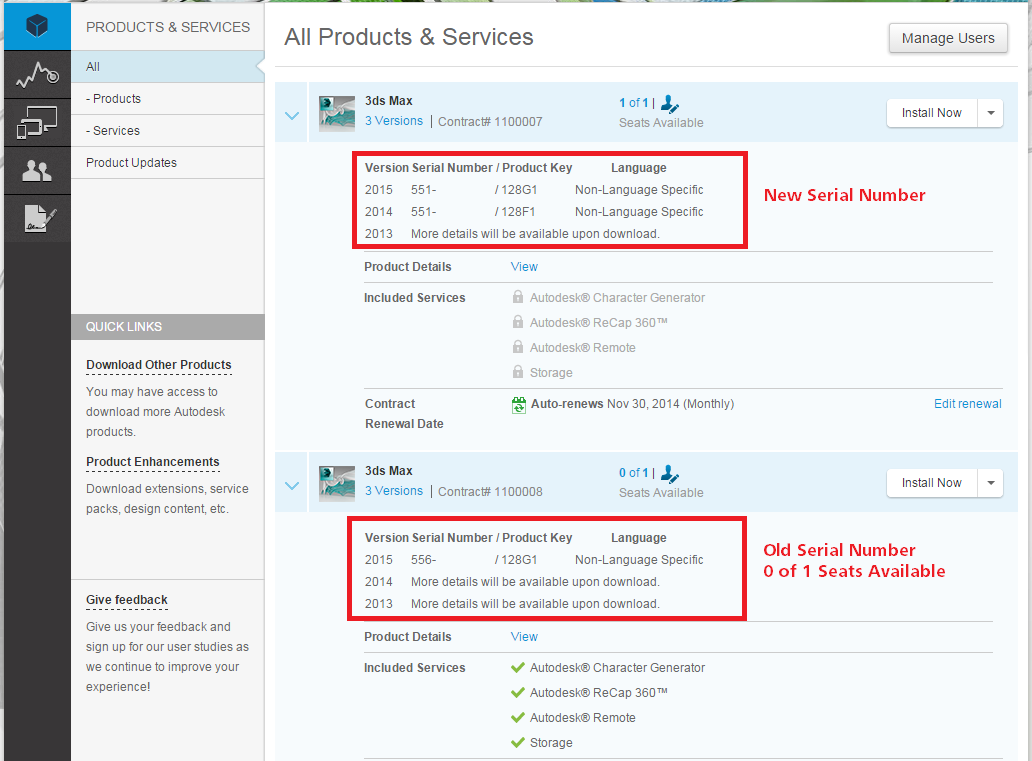This screenshot has height=761, width=1032.
Task: Click the auto-renew calendar icon
Action: pos(519,405)
